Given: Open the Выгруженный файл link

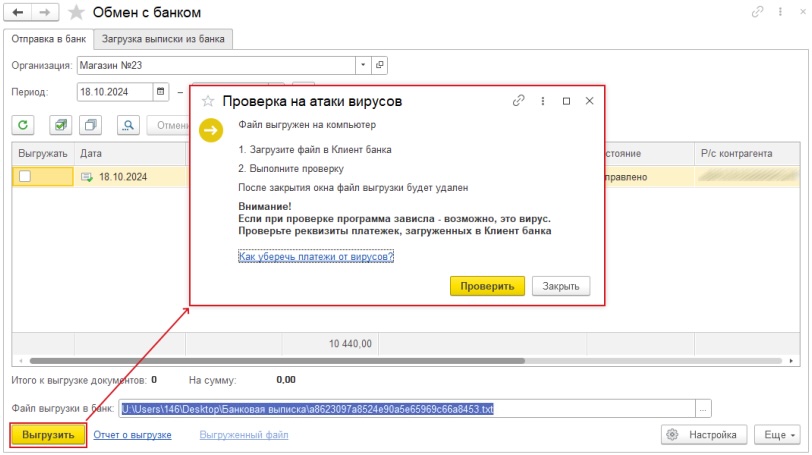Looking at the screenshot, I should (x=244, y=435).
